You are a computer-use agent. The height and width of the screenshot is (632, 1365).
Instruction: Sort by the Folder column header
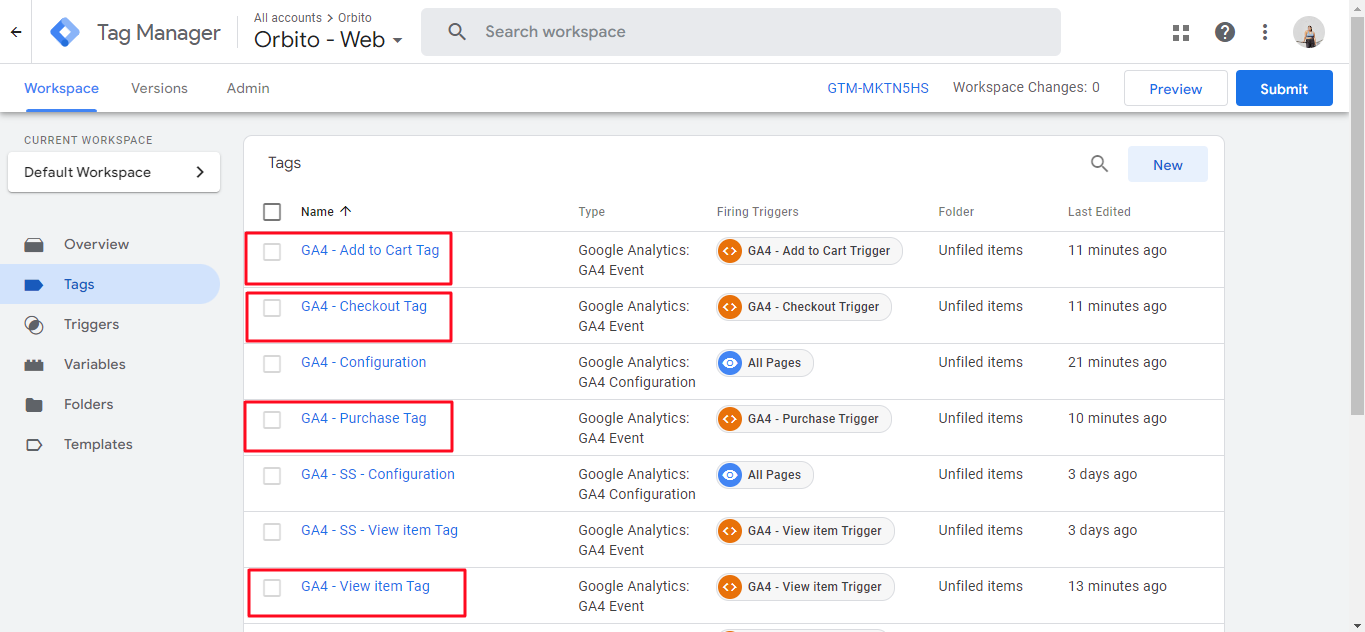click(956, 212)
